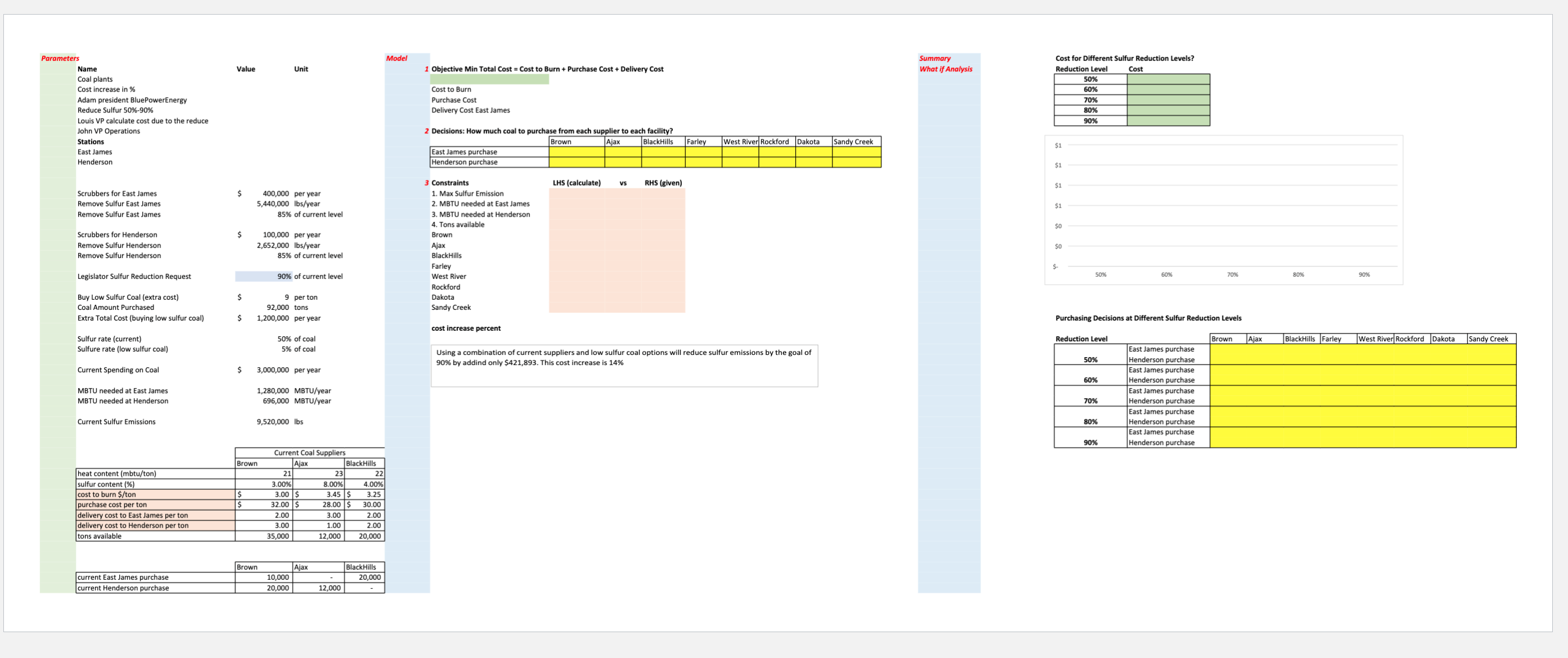Click the 100,000 Henderson scrubber cost
The width and height of the screenshot is (1568, 658).
(275, 235)
